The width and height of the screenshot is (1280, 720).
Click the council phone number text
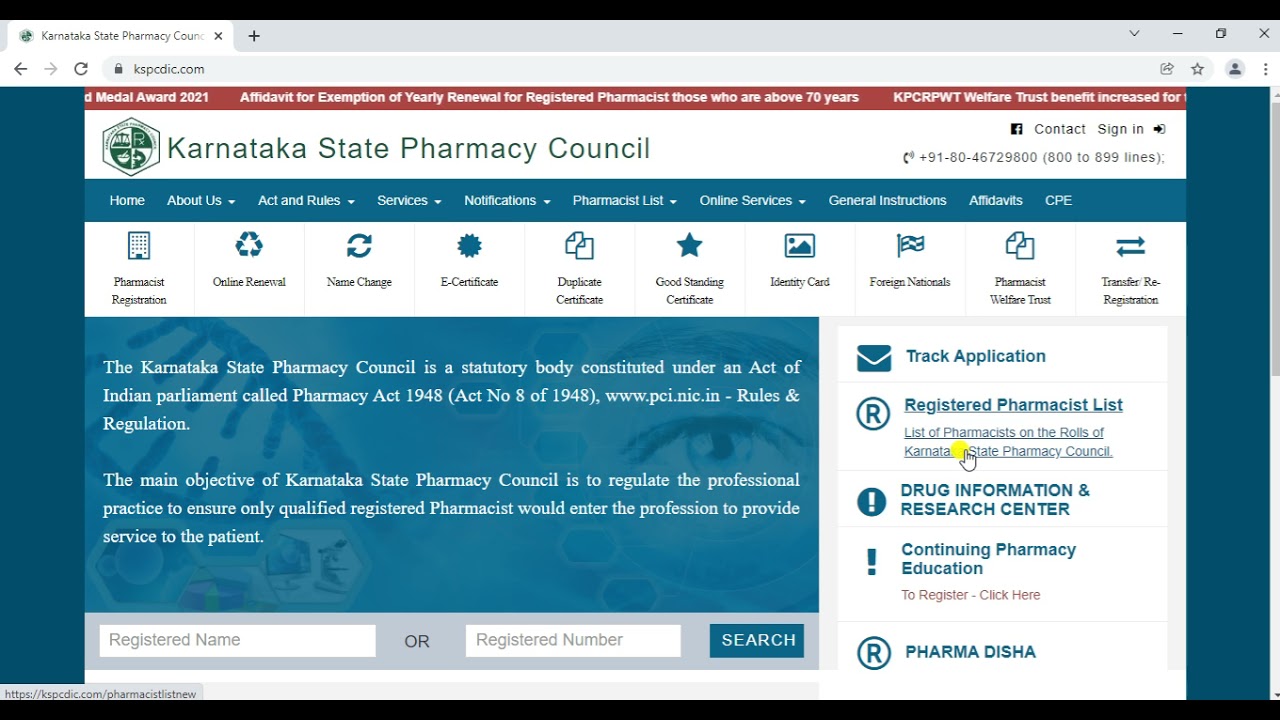point(1034,158)
